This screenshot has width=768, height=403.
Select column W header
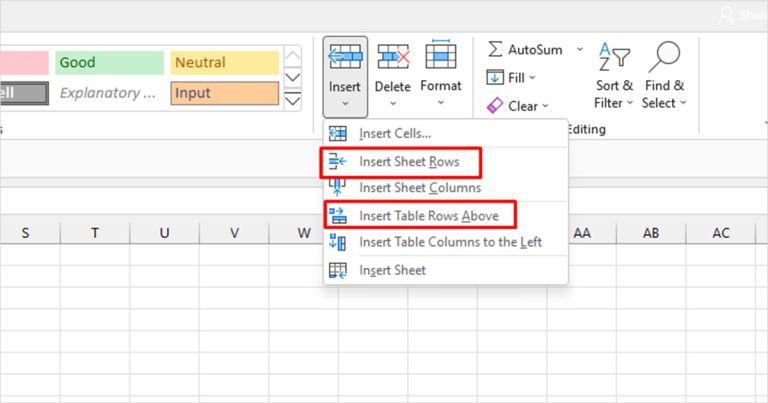coord(304,233)
